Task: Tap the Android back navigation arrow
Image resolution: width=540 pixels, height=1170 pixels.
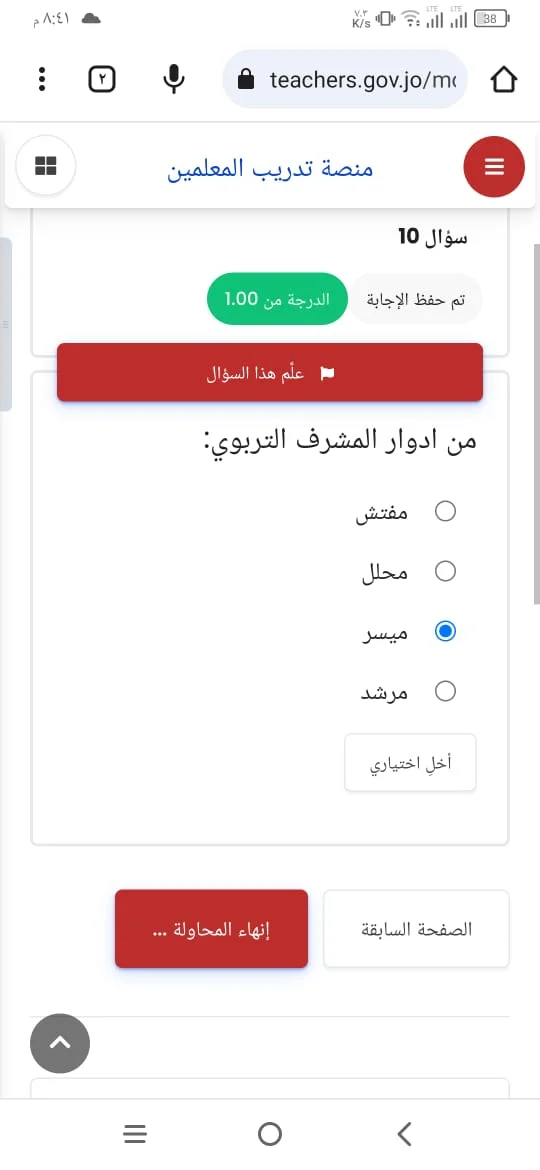Action: click(x=404, y=1133)
